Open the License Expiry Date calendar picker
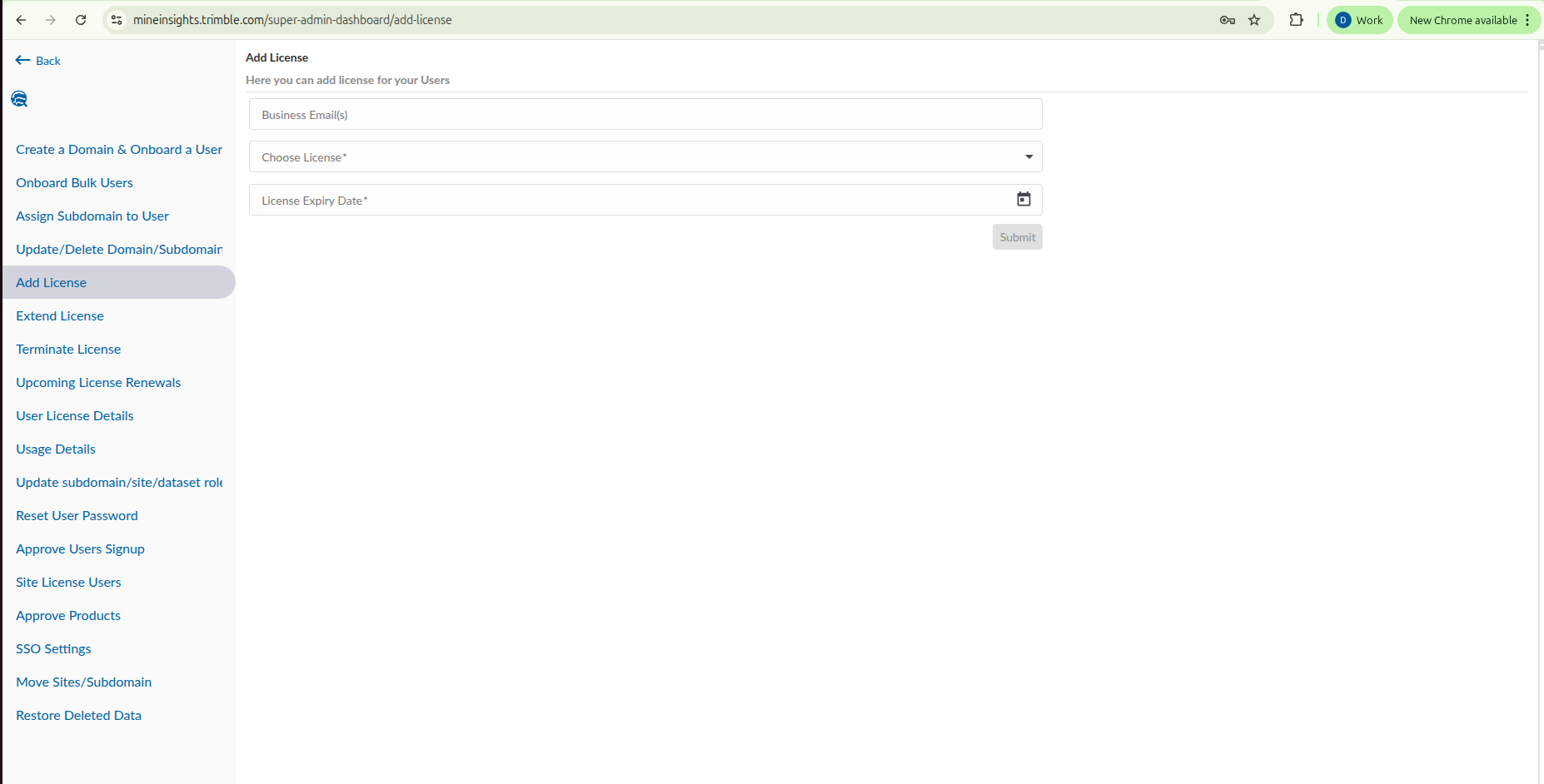 [1024, 200]
